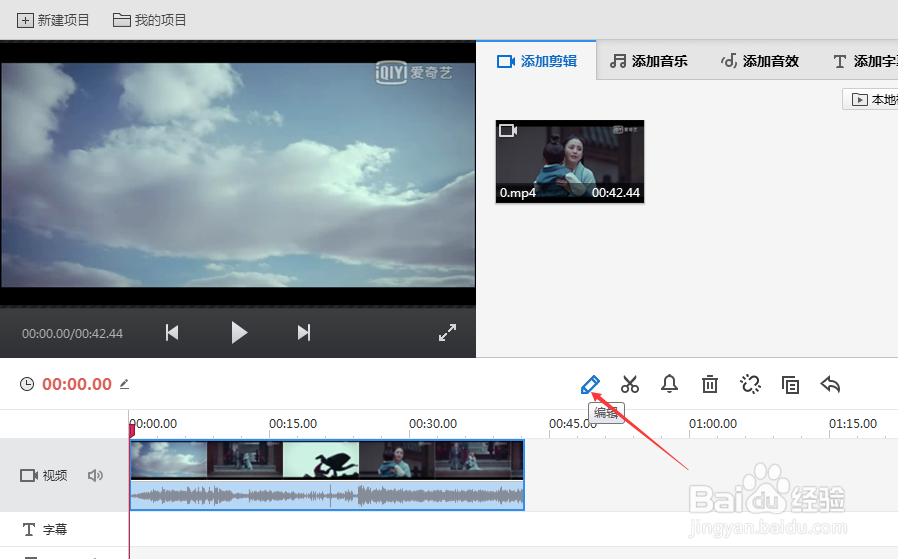Click the 00:00.00/00:42.44 preview time

[x=72, y=333]
